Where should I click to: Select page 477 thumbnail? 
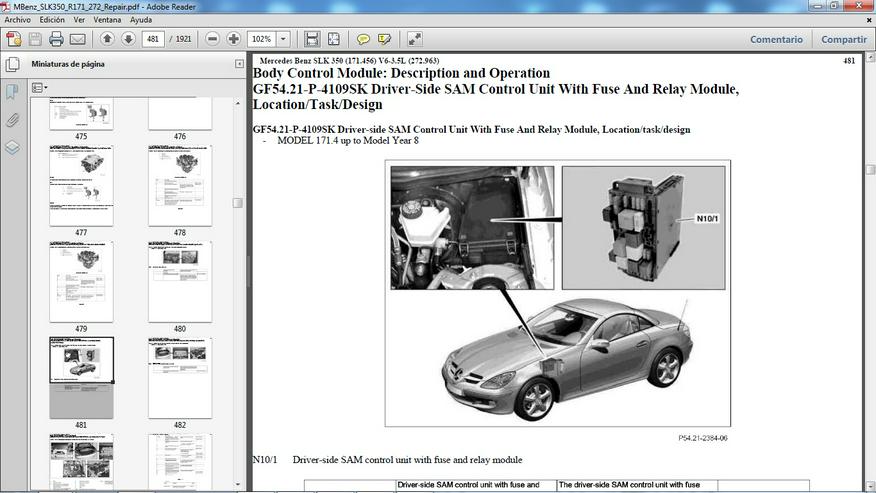click(x=81, y=186)
